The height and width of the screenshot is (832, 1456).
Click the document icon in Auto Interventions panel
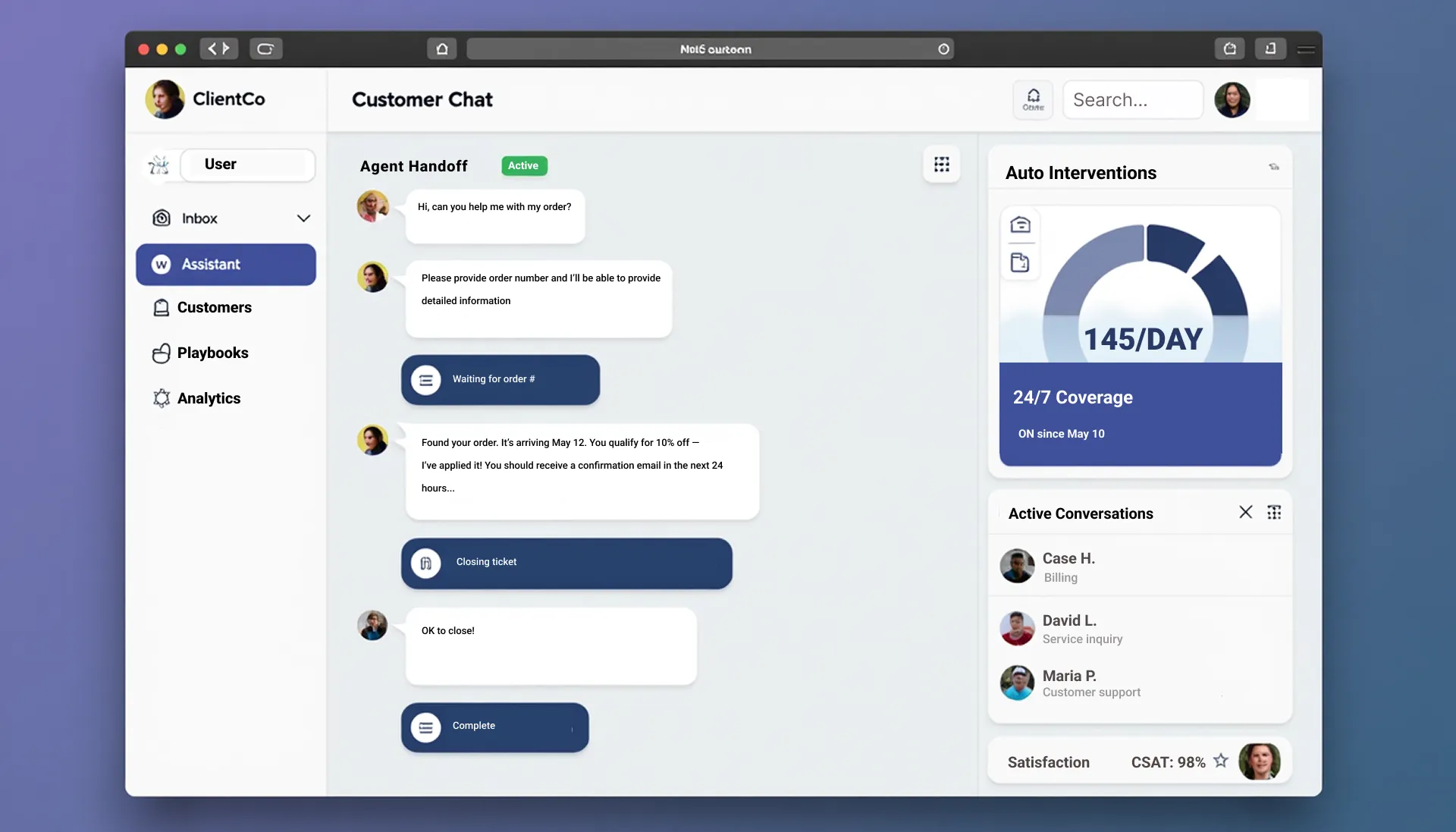(x=1021, y=262)
